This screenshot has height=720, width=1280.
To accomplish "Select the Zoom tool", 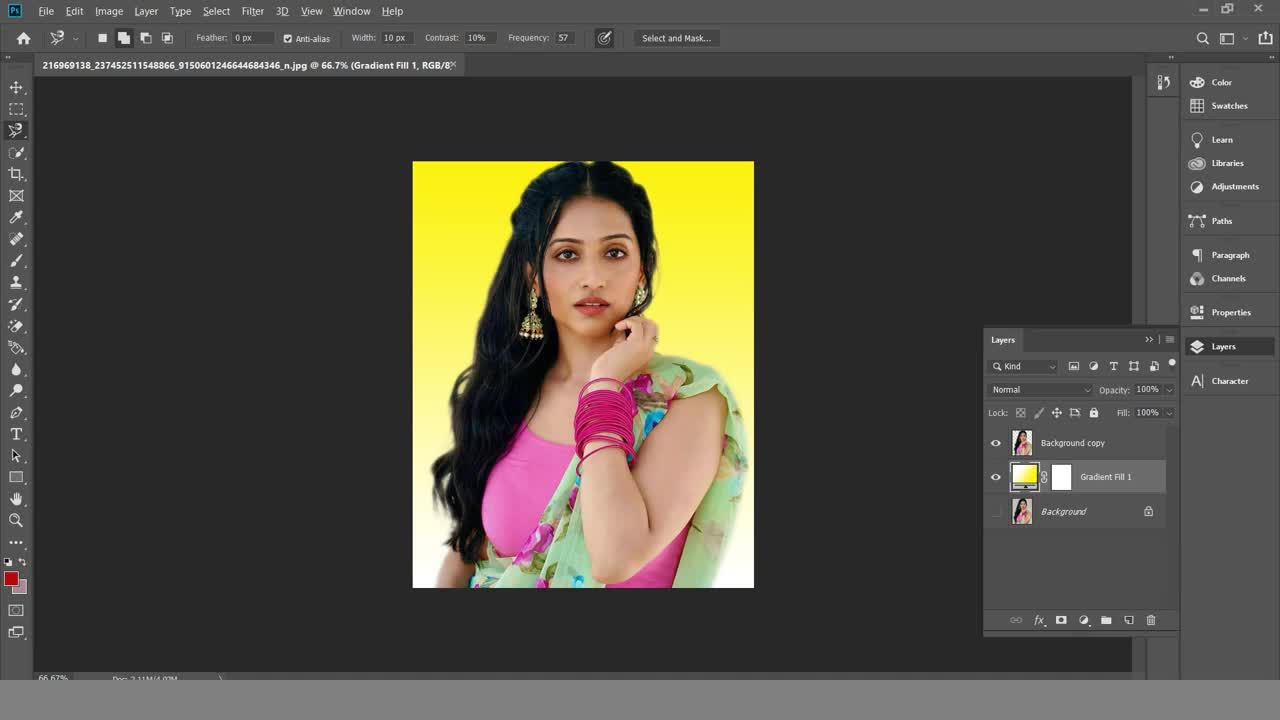I will [x=16, y=520].
